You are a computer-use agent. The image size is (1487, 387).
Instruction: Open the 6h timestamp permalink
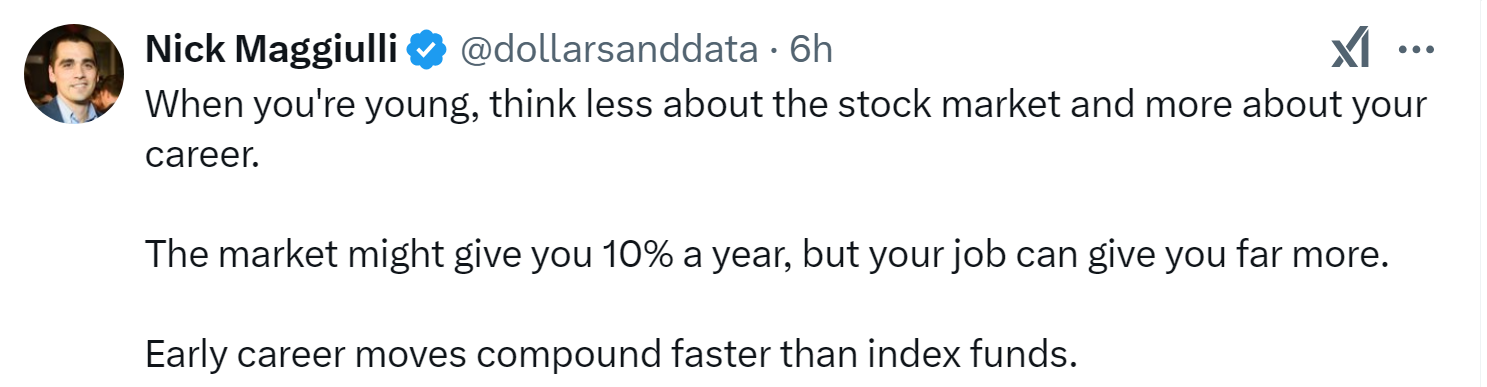(x=810, y=48)
